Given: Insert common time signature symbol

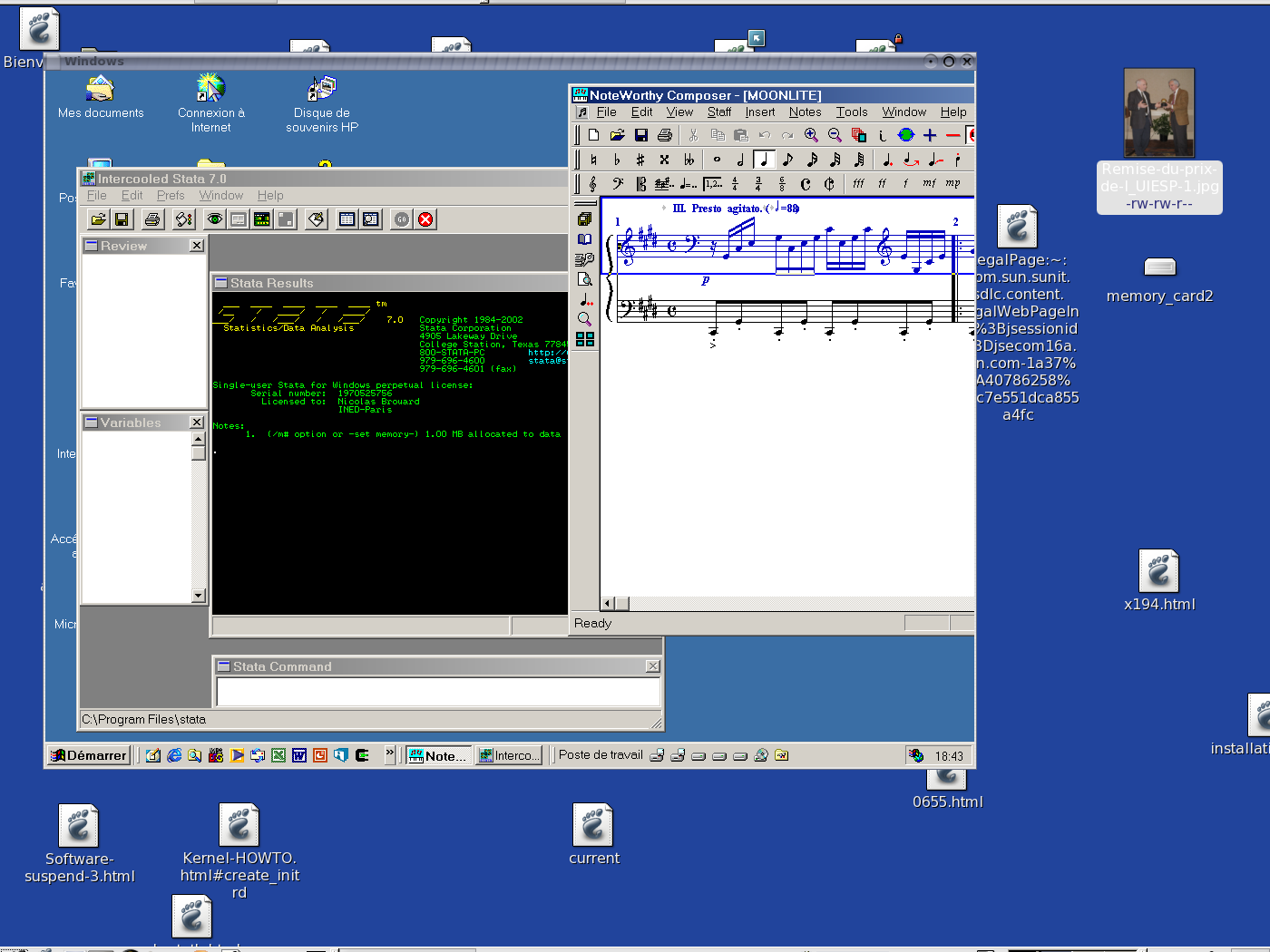Looking at the screenshot, I should 806,184.
